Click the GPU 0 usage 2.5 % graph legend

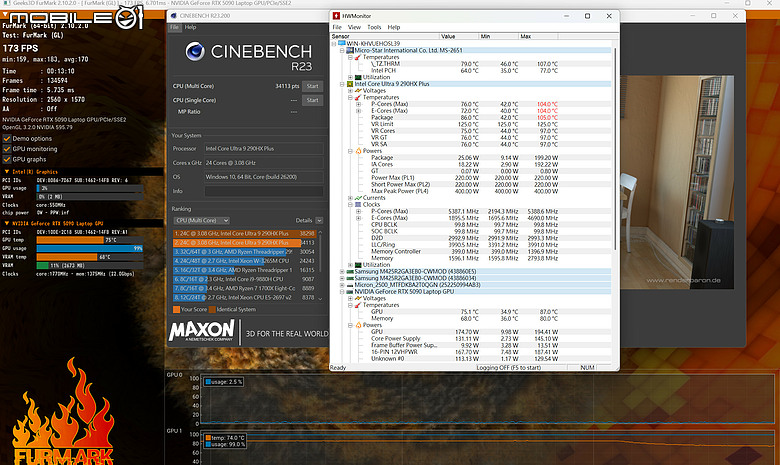223,382
